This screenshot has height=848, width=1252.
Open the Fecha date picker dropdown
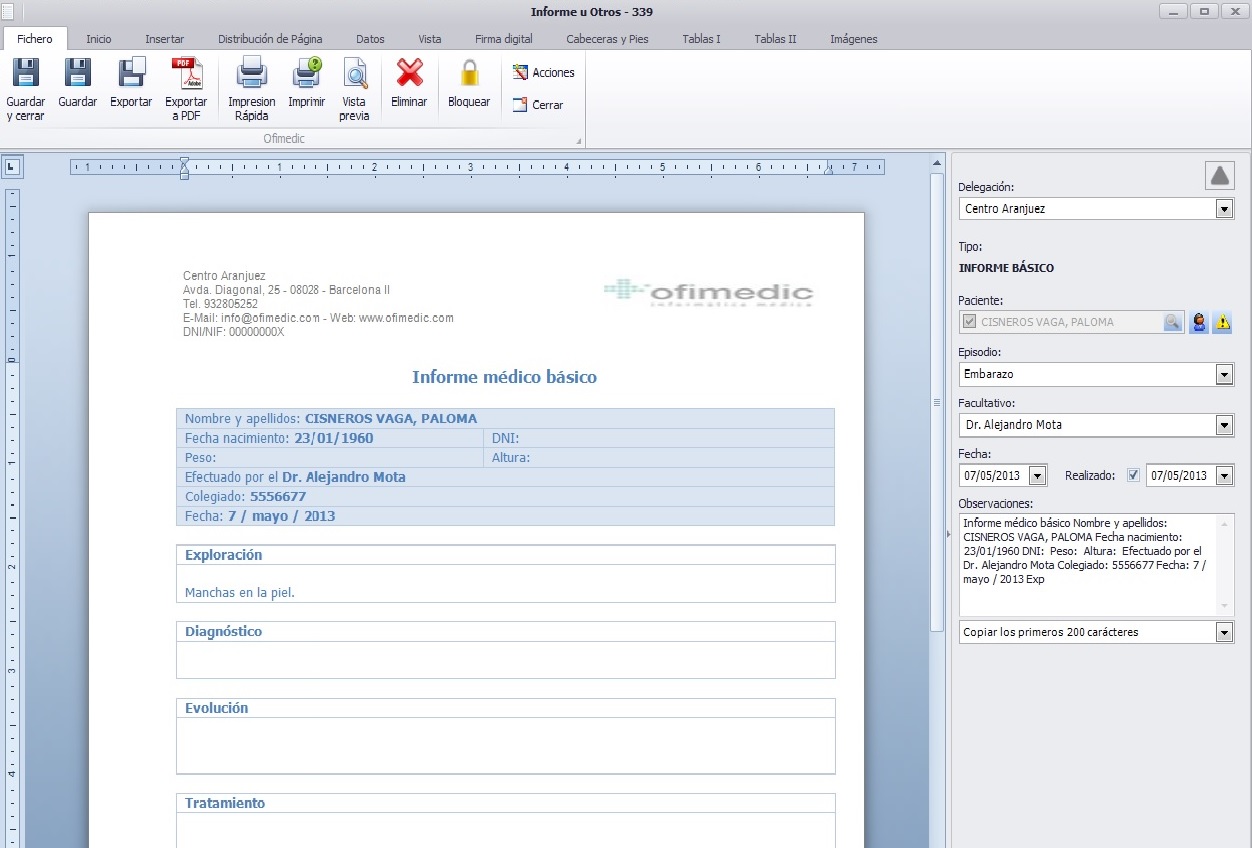pos(1037,476)
